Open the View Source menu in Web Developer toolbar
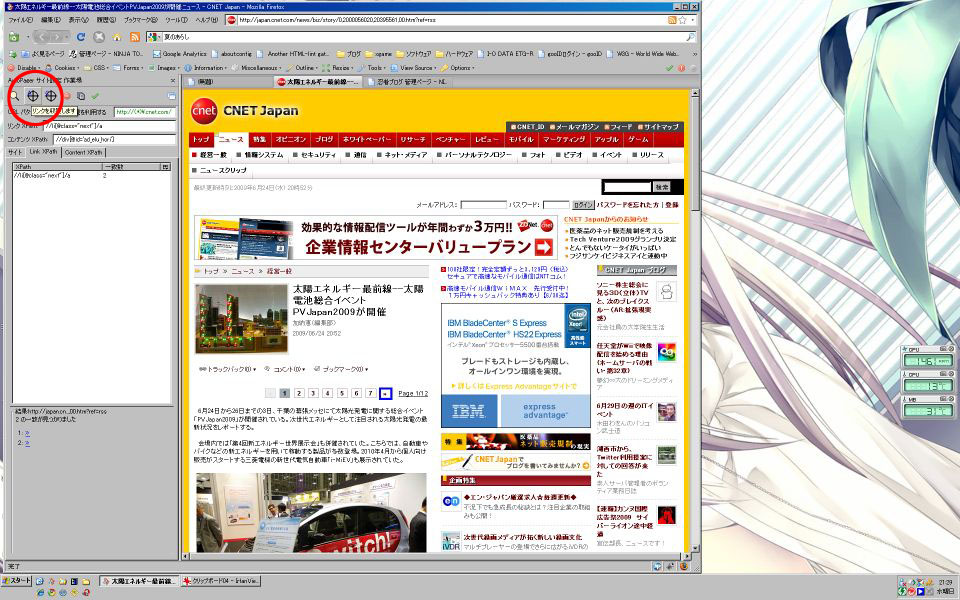 click(x=414, y=68)
